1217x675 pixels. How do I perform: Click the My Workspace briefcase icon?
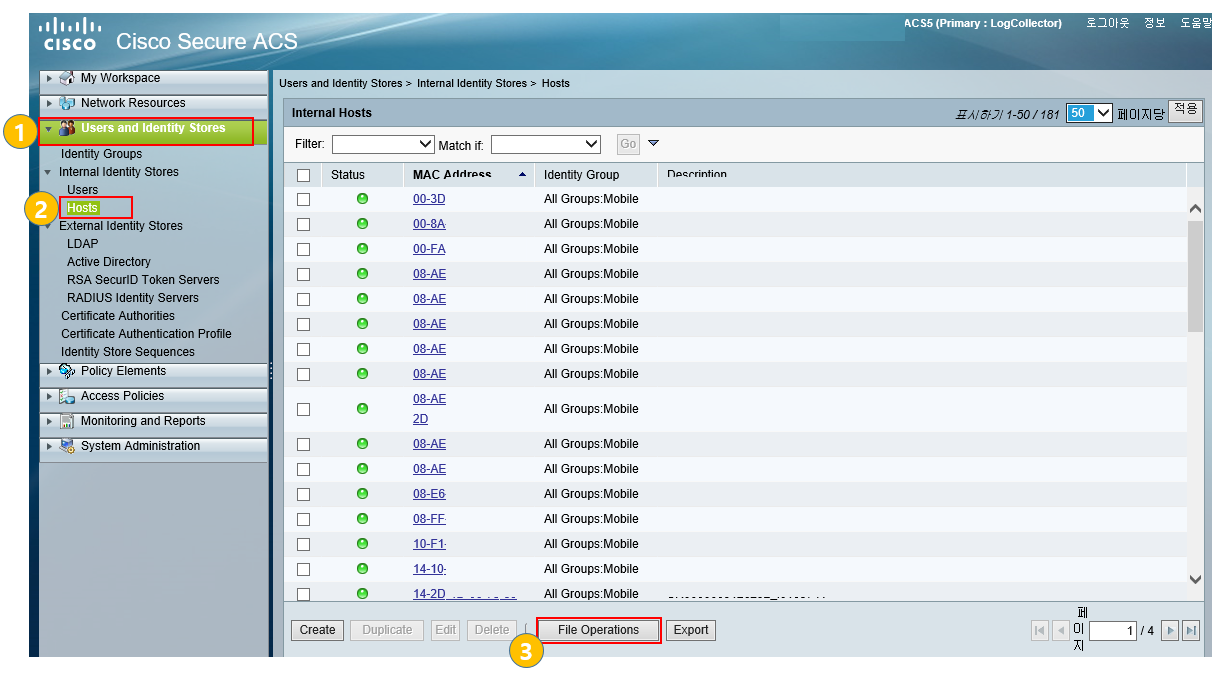[x=67, y=78]
